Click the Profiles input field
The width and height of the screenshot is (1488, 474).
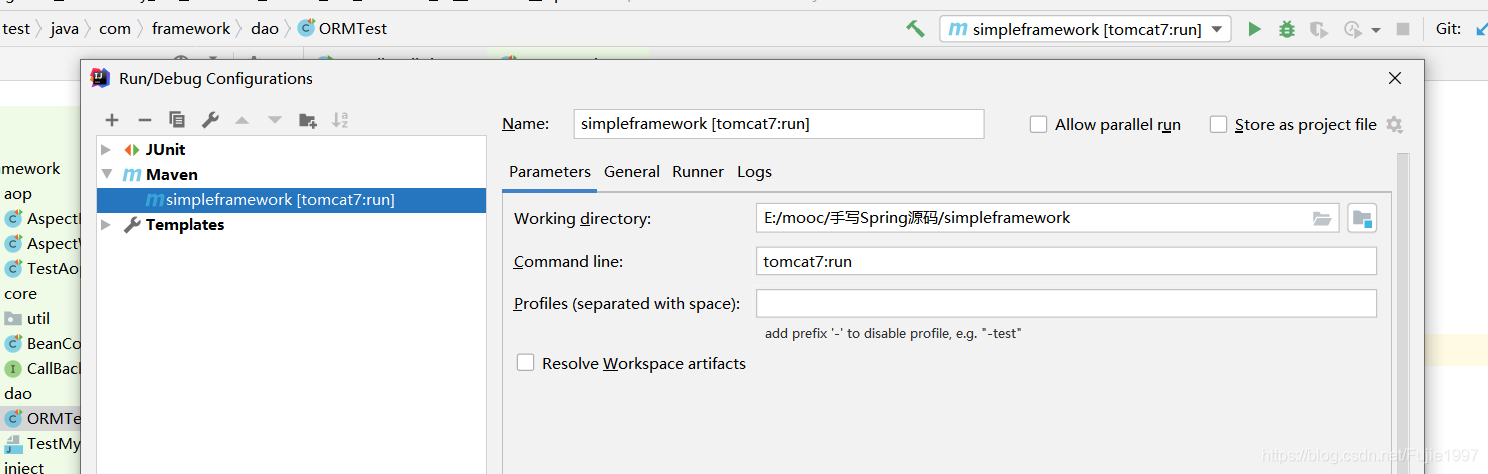1066,304
